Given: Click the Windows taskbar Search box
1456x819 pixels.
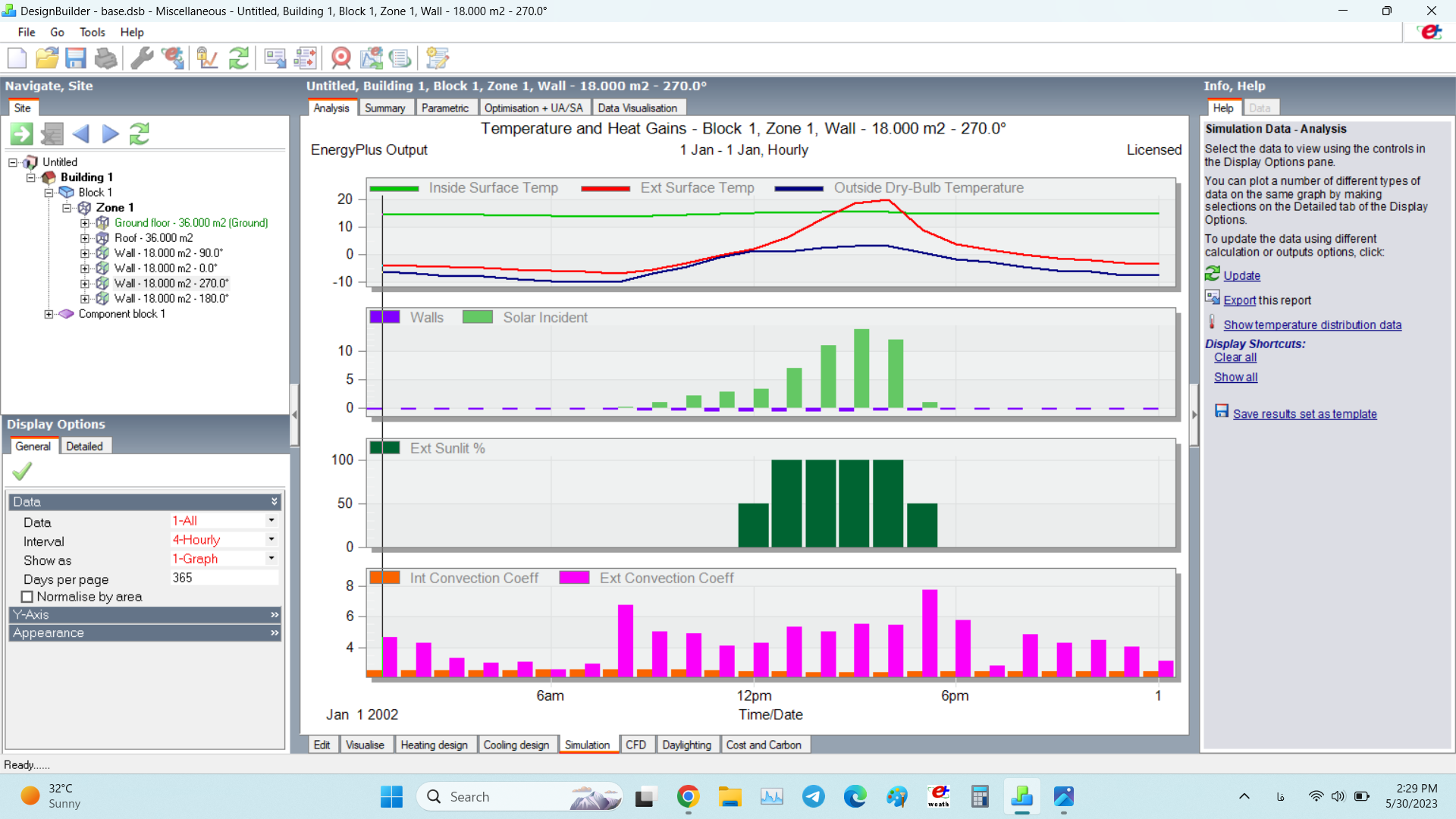Looking at the screenshot, I should point(519,796).
